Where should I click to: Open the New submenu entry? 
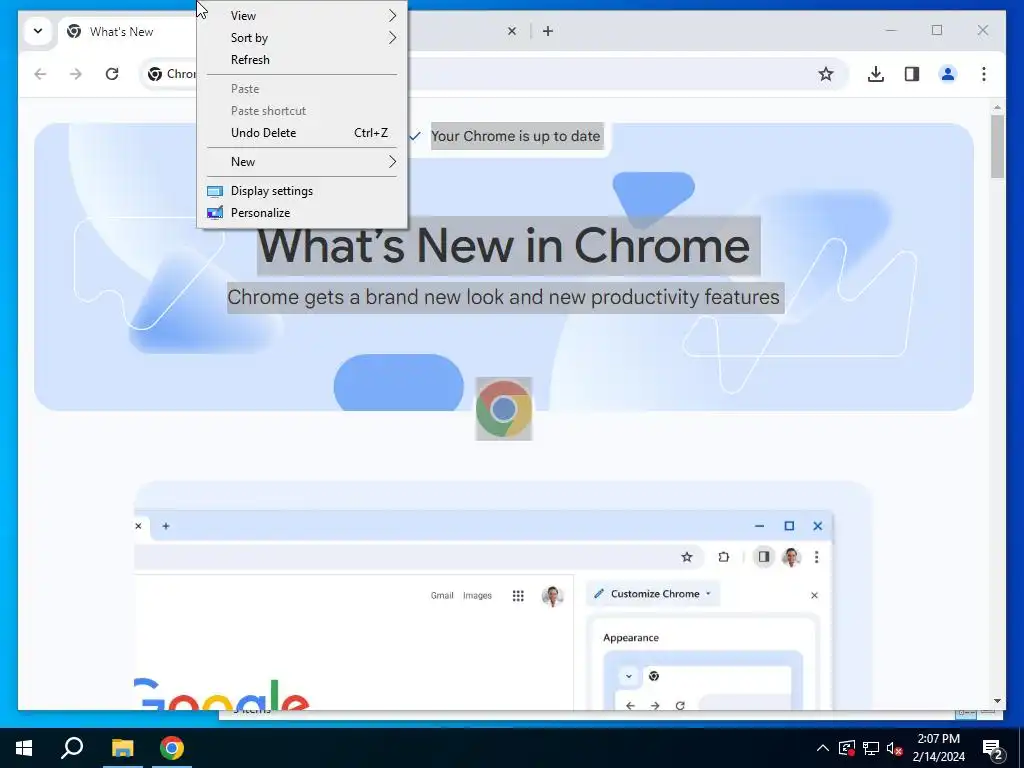coord(302,162)
